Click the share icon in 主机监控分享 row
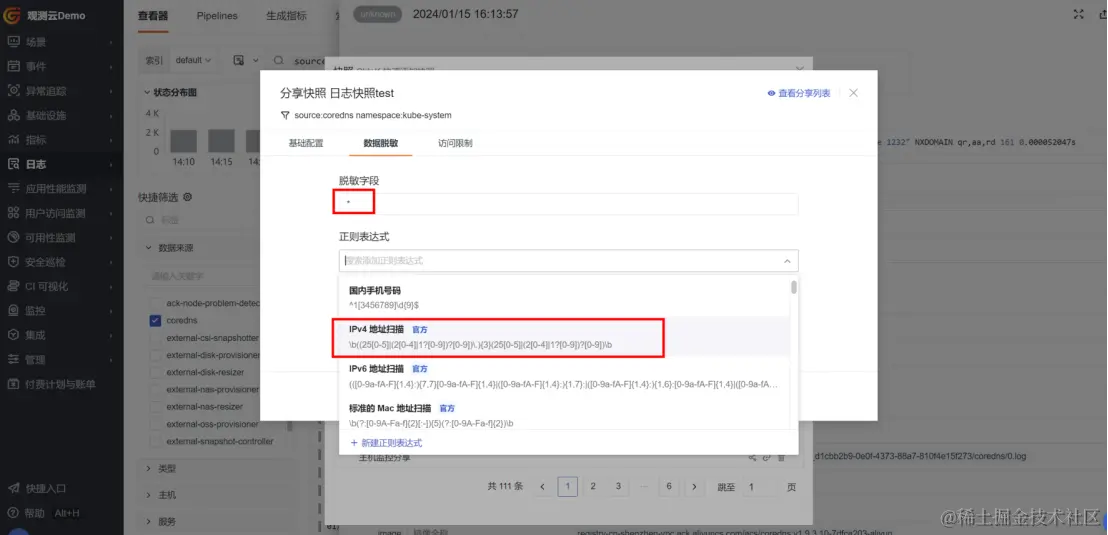This screenshot has height=535, width=1108. [753, 457]
